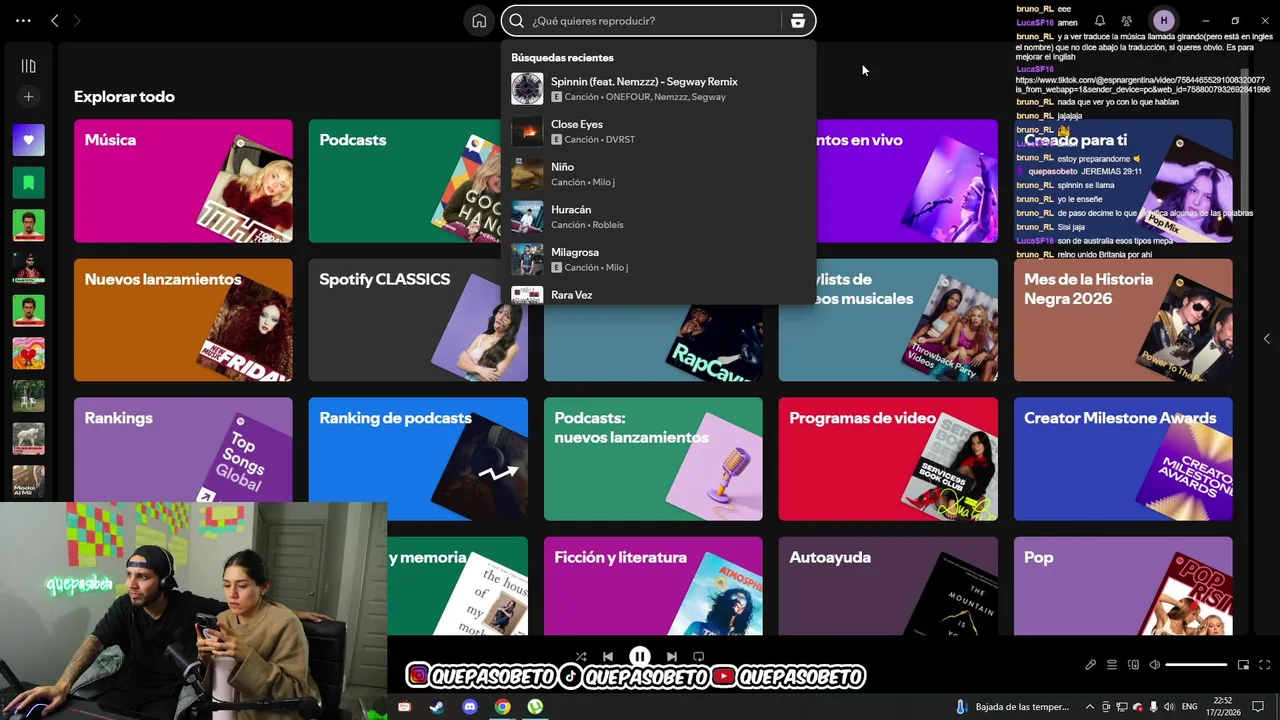Screen dimensions: 1280x720
Task: Open Creator Milestone Awards card
Action: tap(1123, 459)
